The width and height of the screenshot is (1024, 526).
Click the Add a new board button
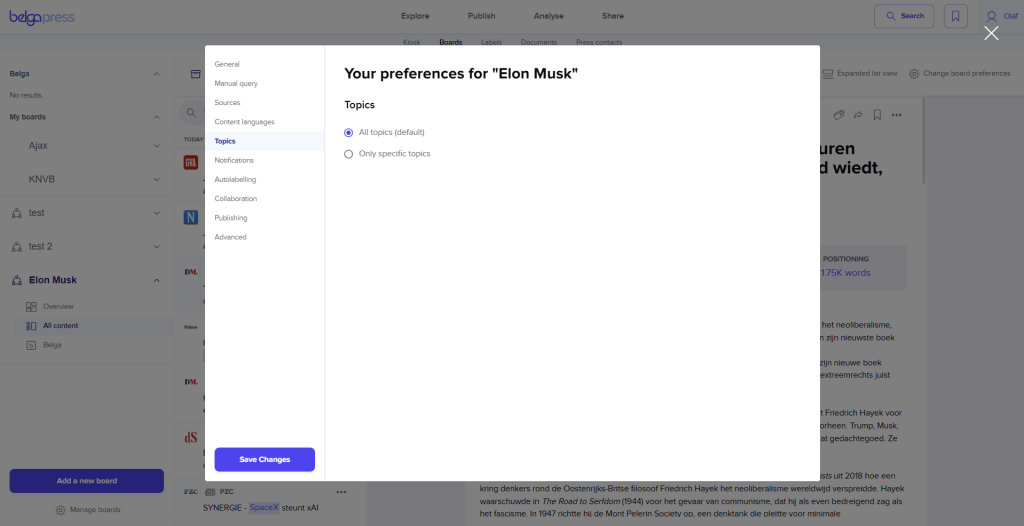(86, 481)
